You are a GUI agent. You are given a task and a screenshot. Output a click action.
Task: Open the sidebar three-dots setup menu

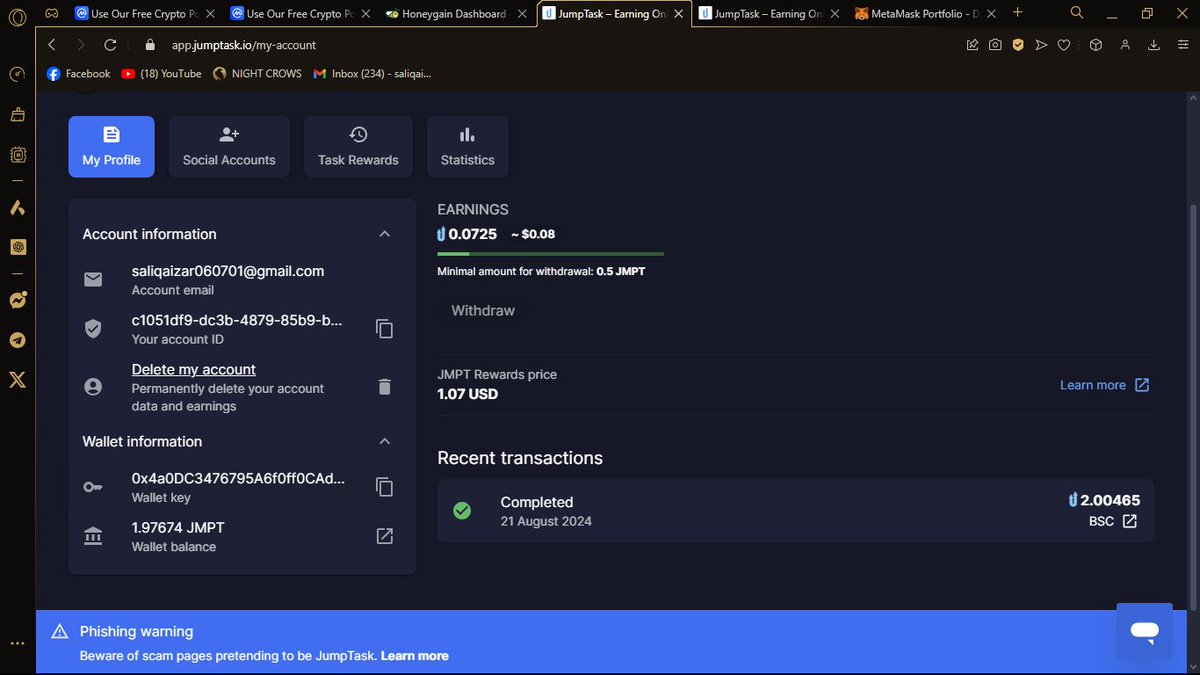tap(17, 644)
